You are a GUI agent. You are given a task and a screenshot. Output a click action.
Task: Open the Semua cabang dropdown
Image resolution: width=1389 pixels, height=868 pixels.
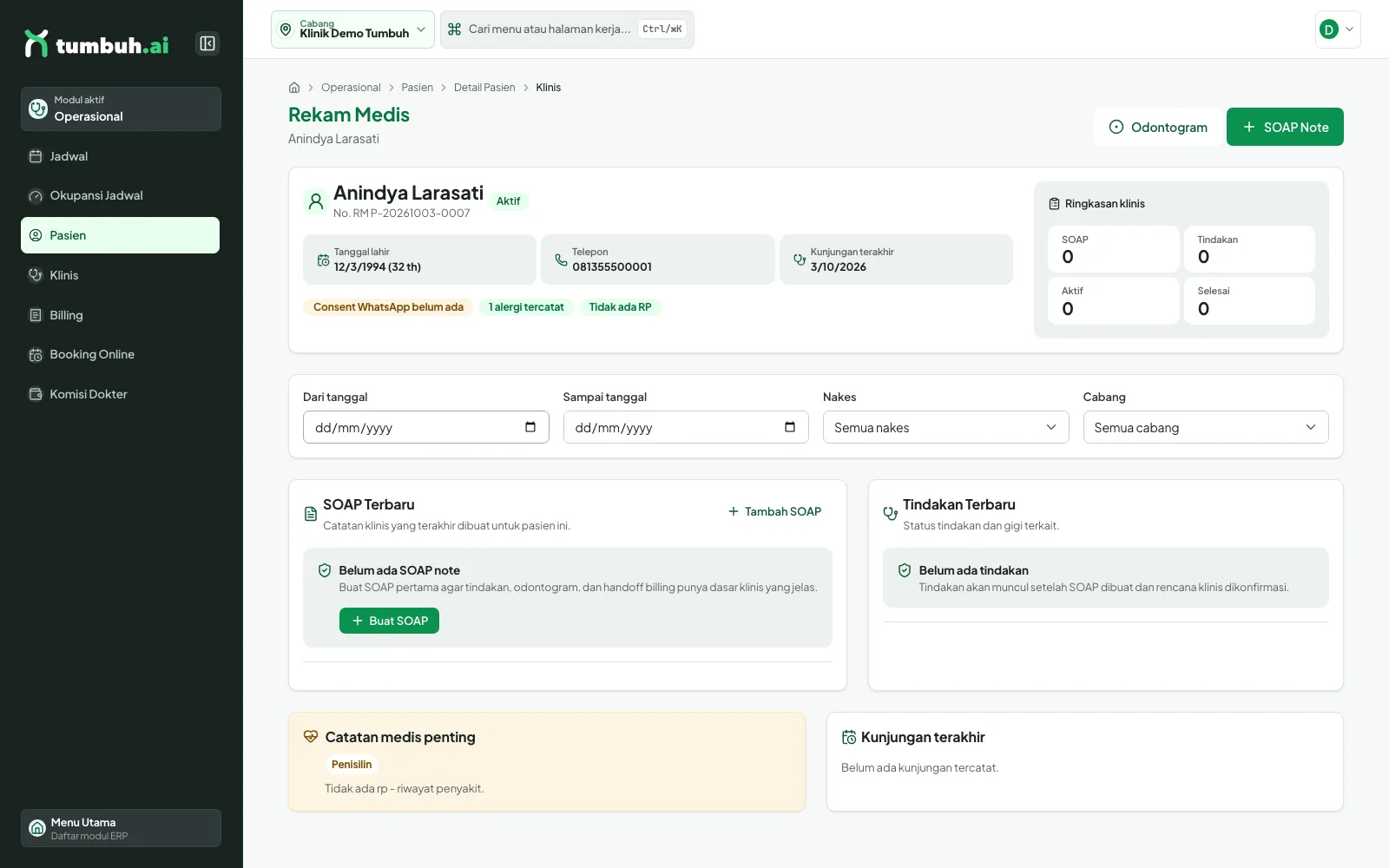point(1206,427)
